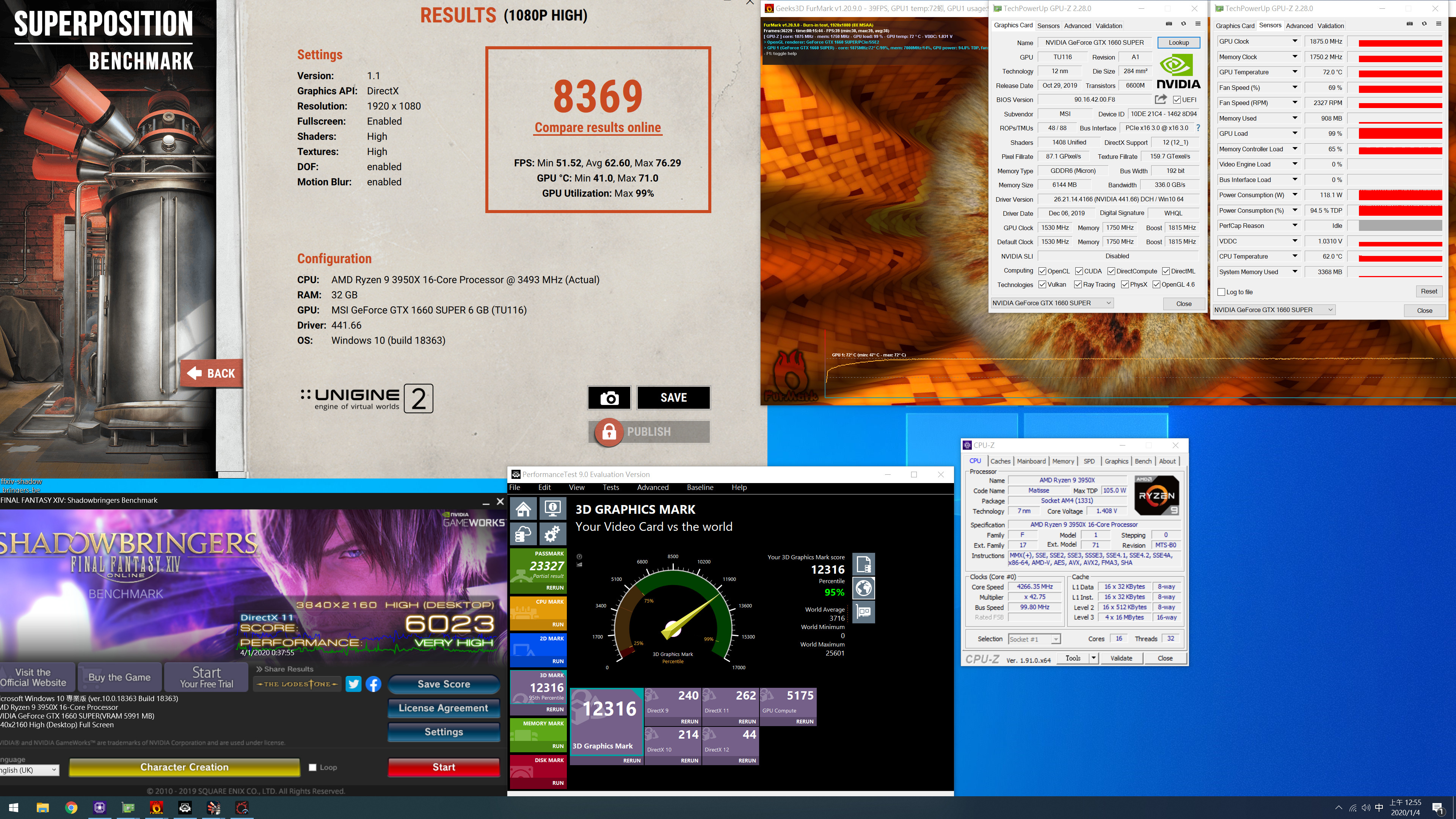Switch to the Bench tab in CPU-Z
1456x819 pixels.
click(1143, 461)
